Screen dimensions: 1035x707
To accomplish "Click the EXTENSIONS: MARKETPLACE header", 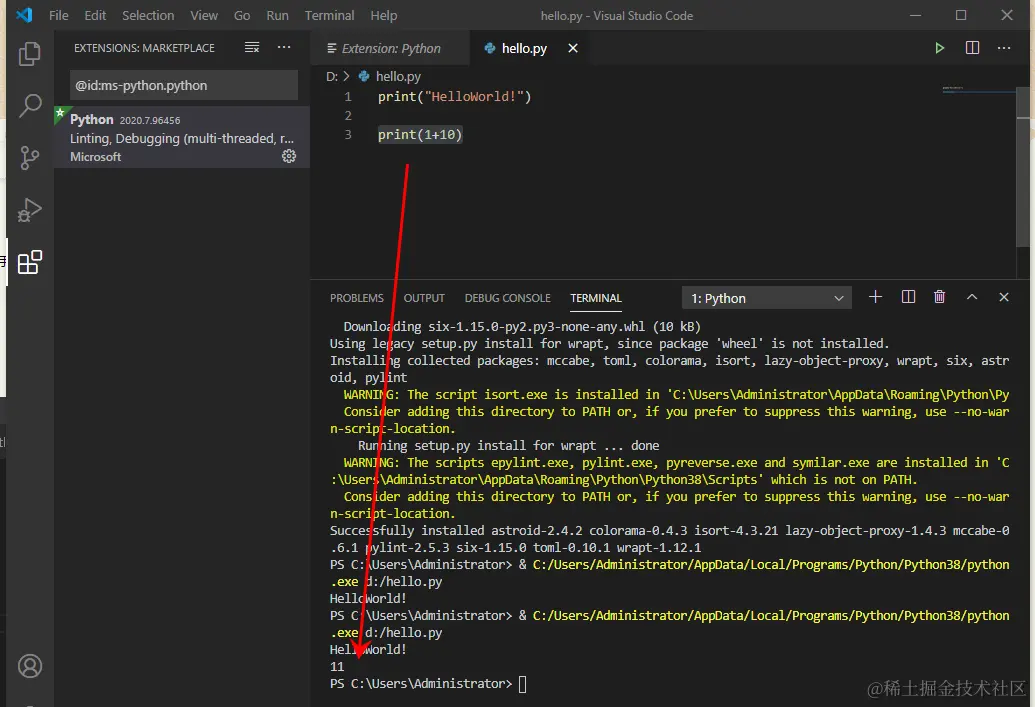I will (x=144, y=48).
